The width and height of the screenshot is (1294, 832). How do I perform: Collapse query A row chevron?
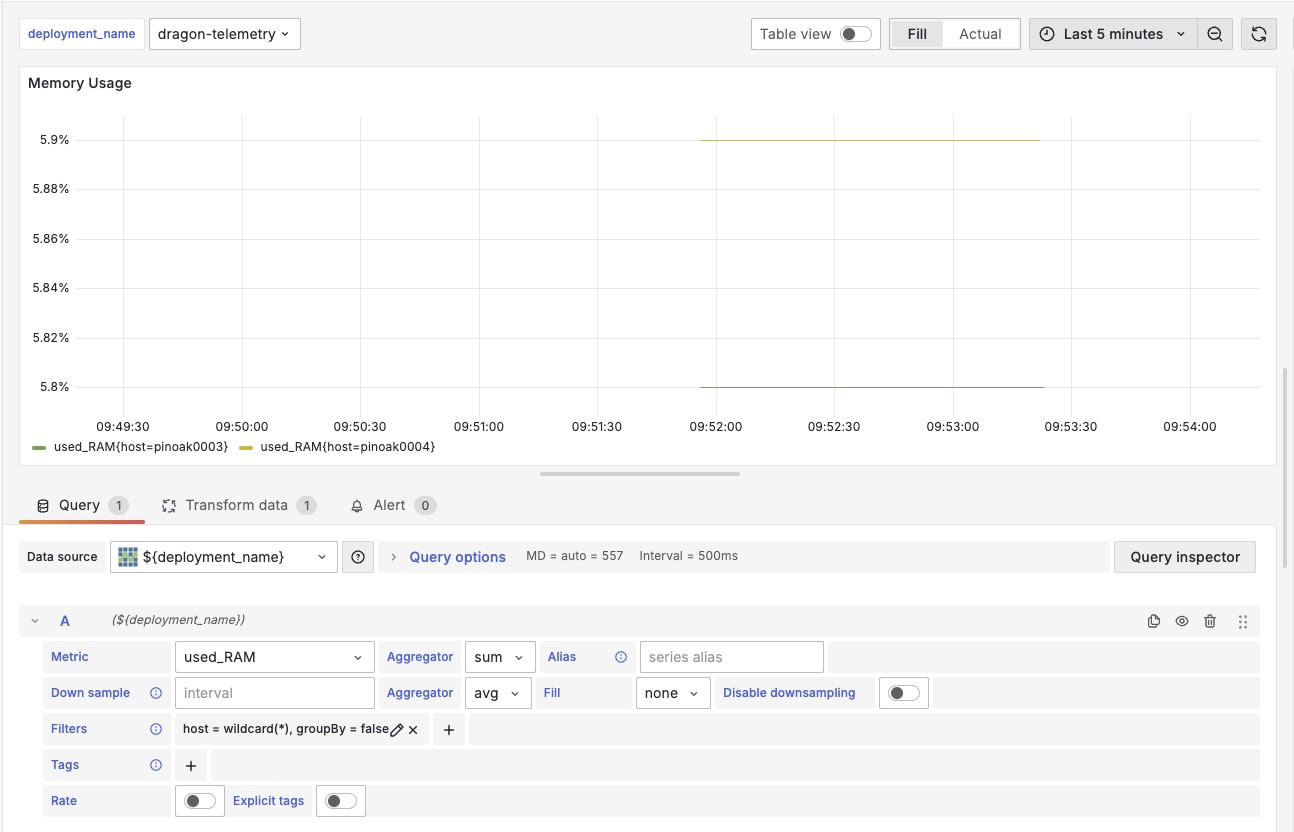coord(35,621)
